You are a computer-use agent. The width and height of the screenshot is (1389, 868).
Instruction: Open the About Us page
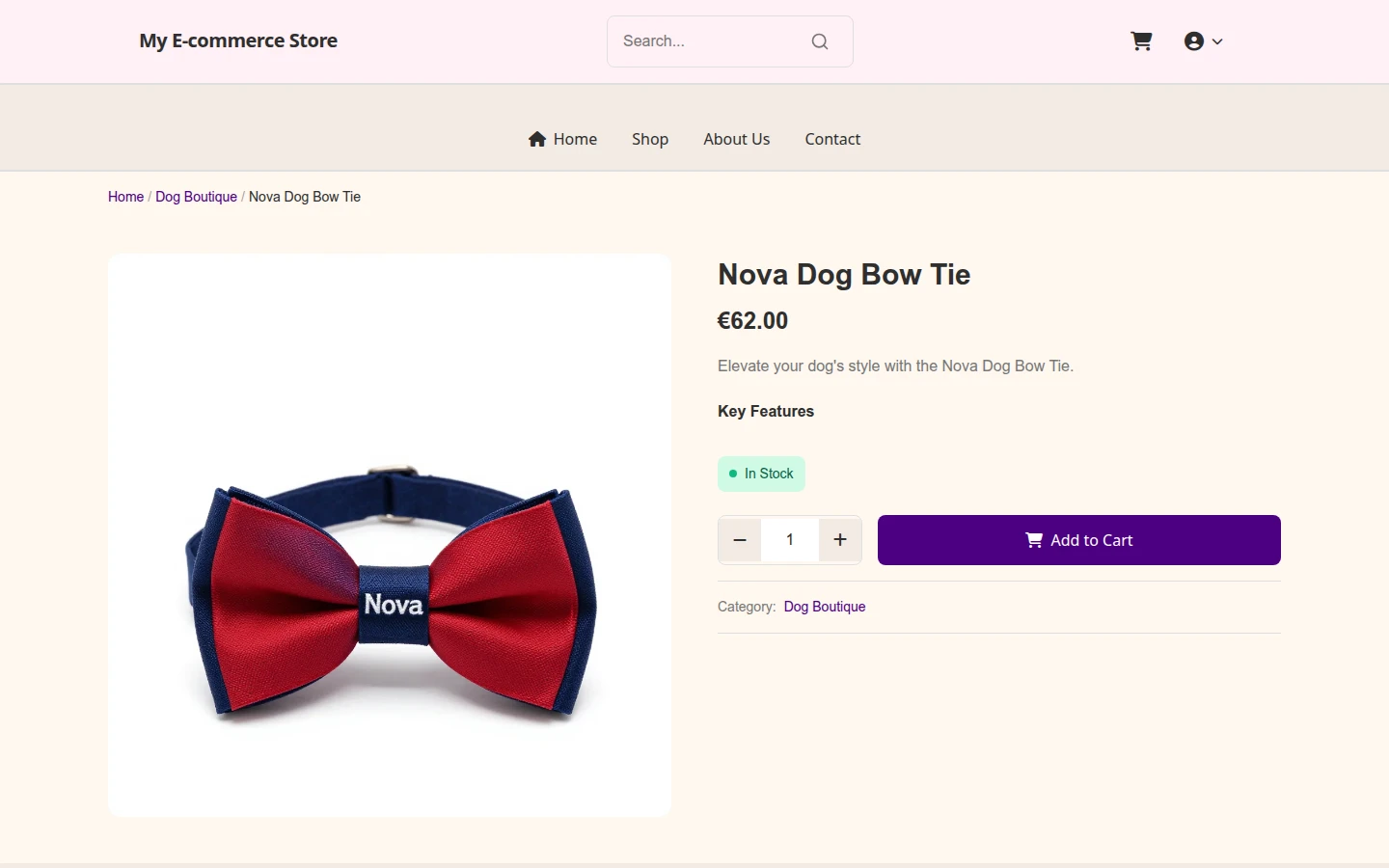click(x=737, y=139)
